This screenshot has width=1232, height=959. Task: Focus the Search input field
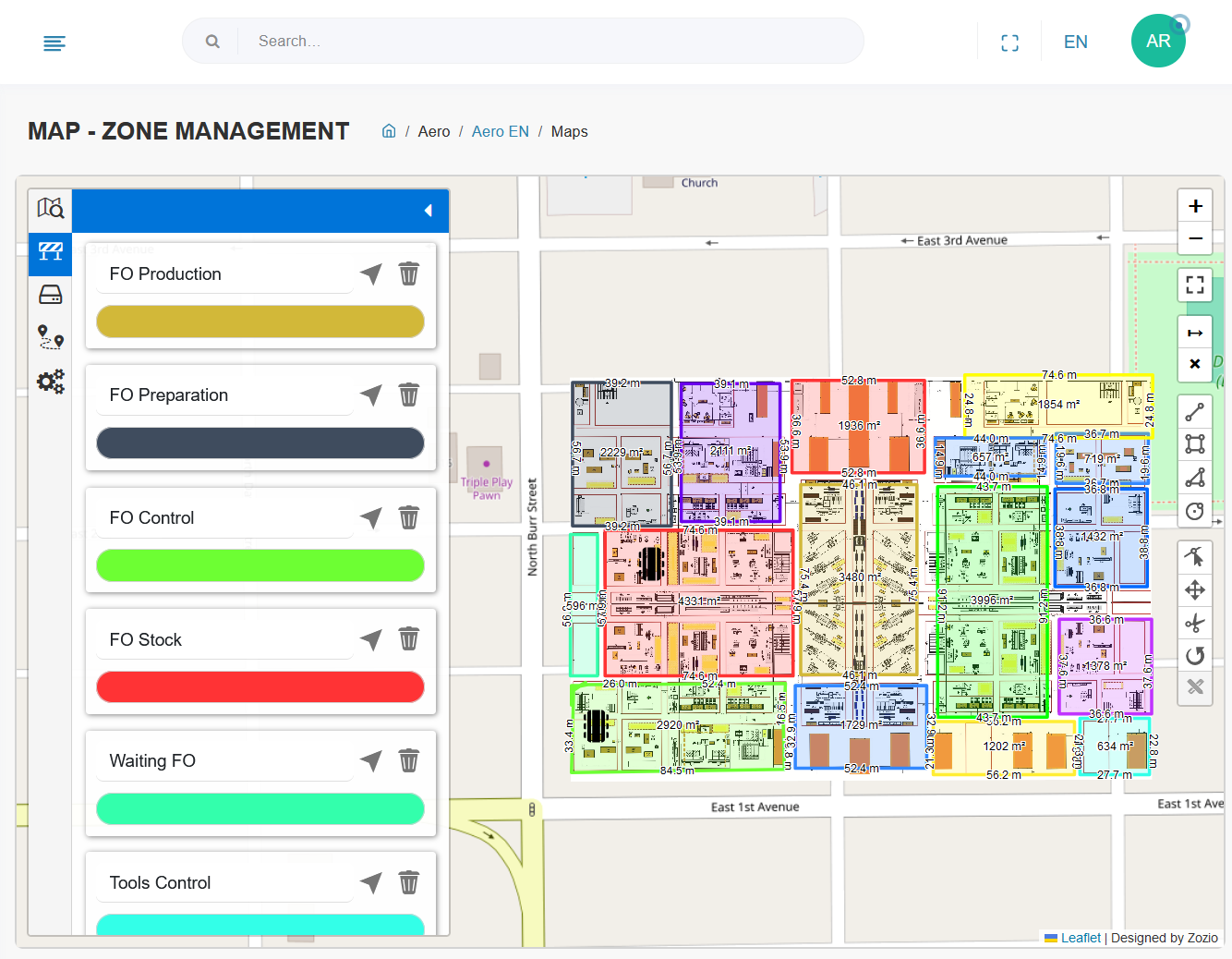point(550,42)
